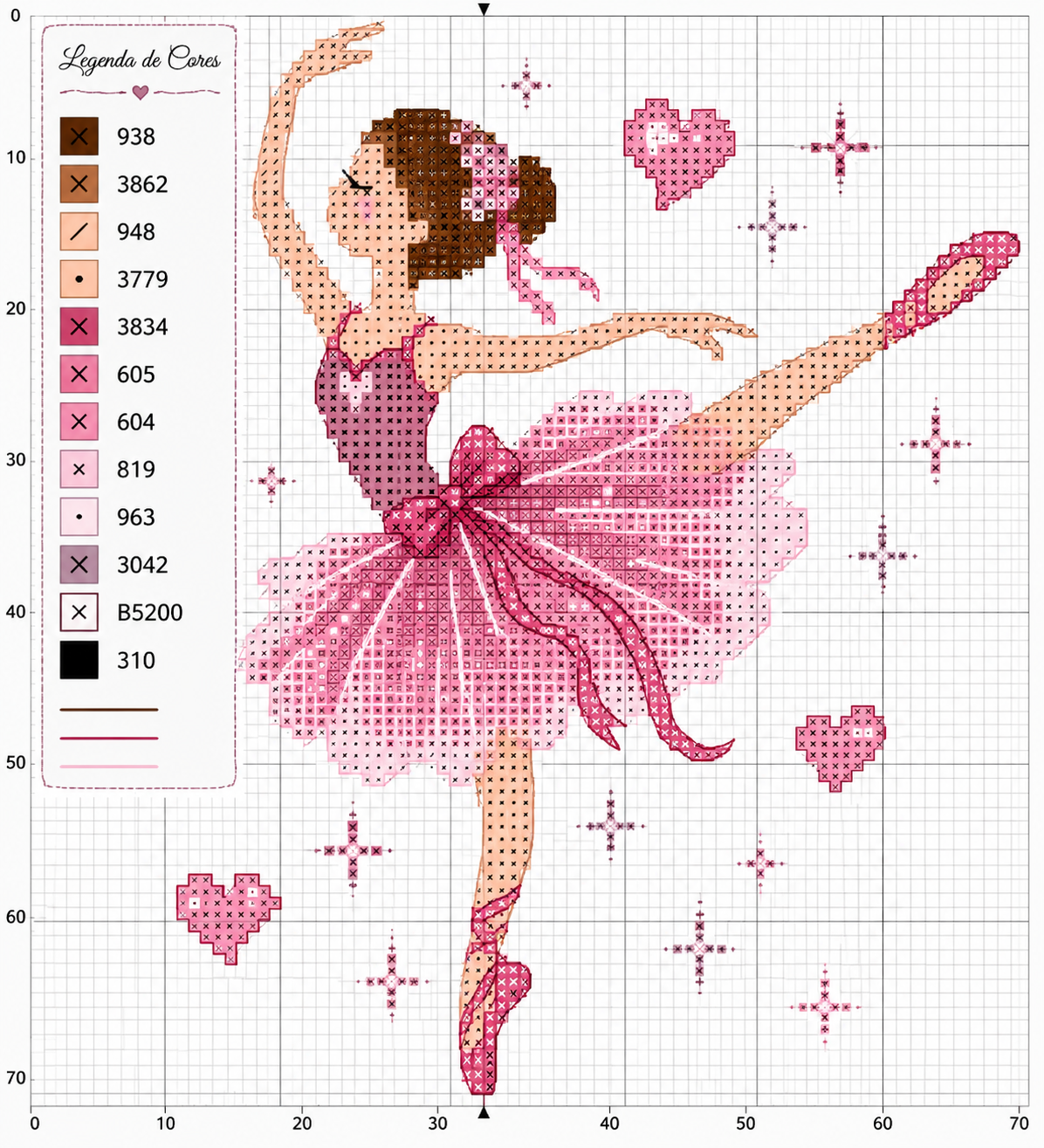The height and width of the screenshot is (1148, 1044).
Task: Click the 605 pink color swatch
Action: click(x=79, y=375)
